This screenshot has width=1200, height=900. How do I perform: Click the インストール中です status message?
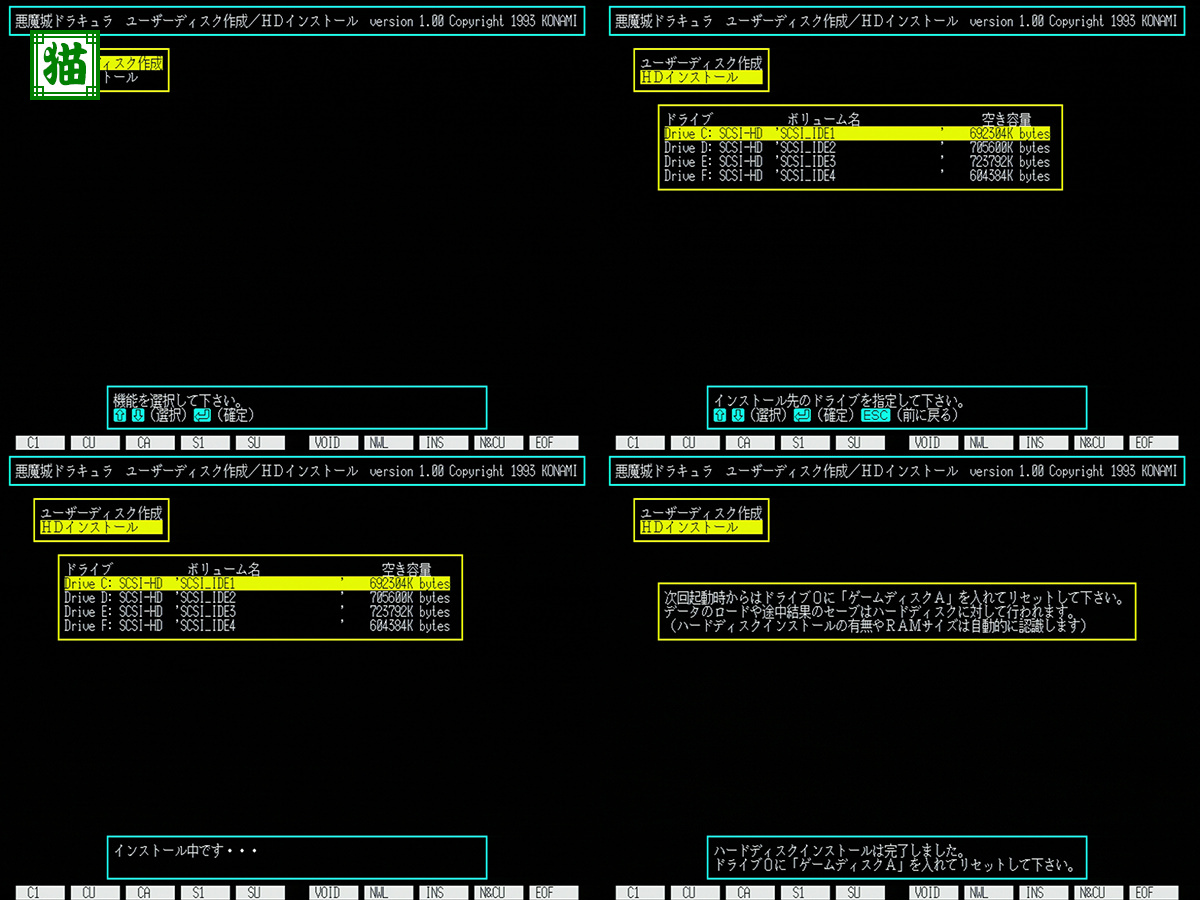pos(186,851)
